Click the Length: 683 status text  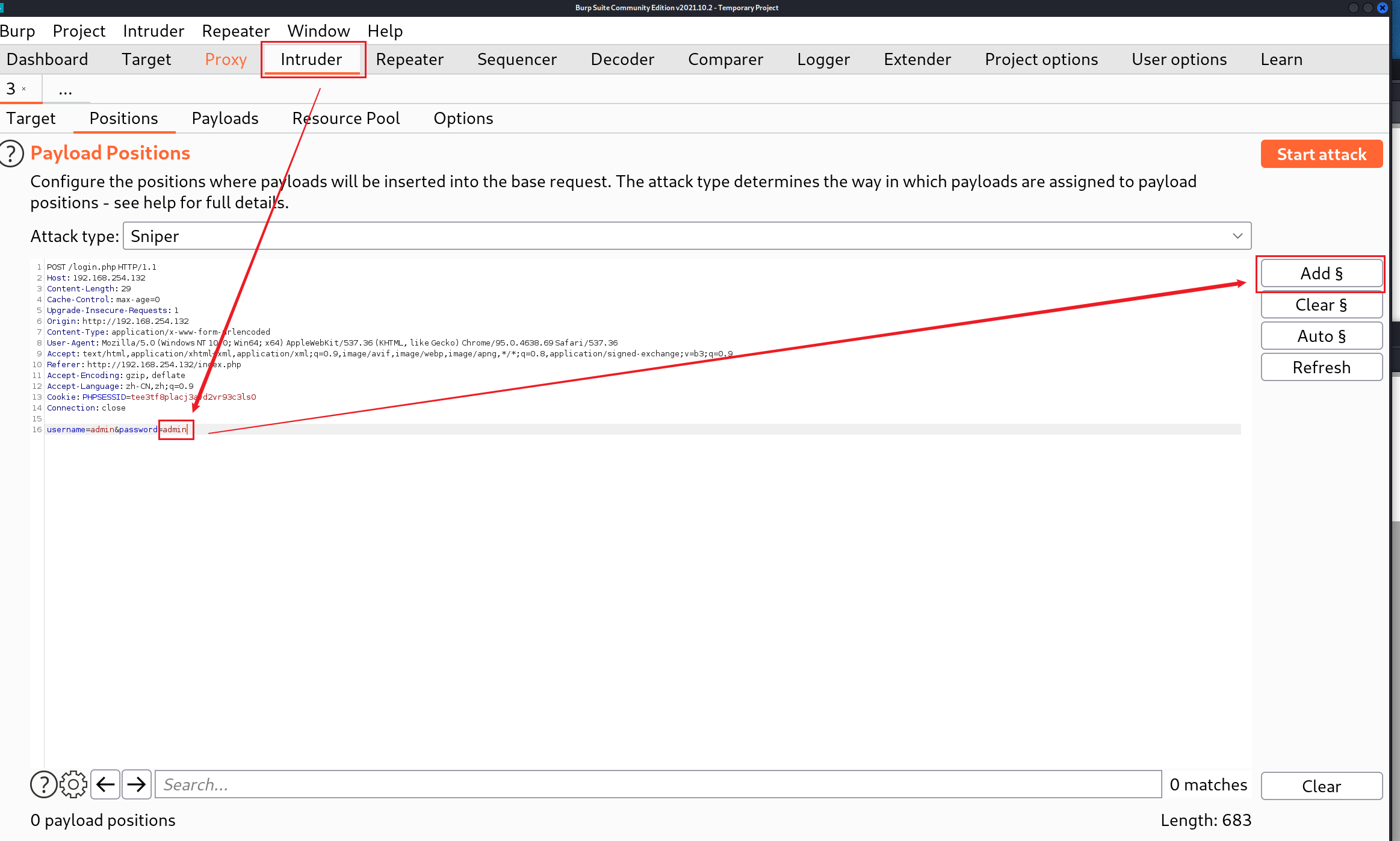pos(1206,820)
